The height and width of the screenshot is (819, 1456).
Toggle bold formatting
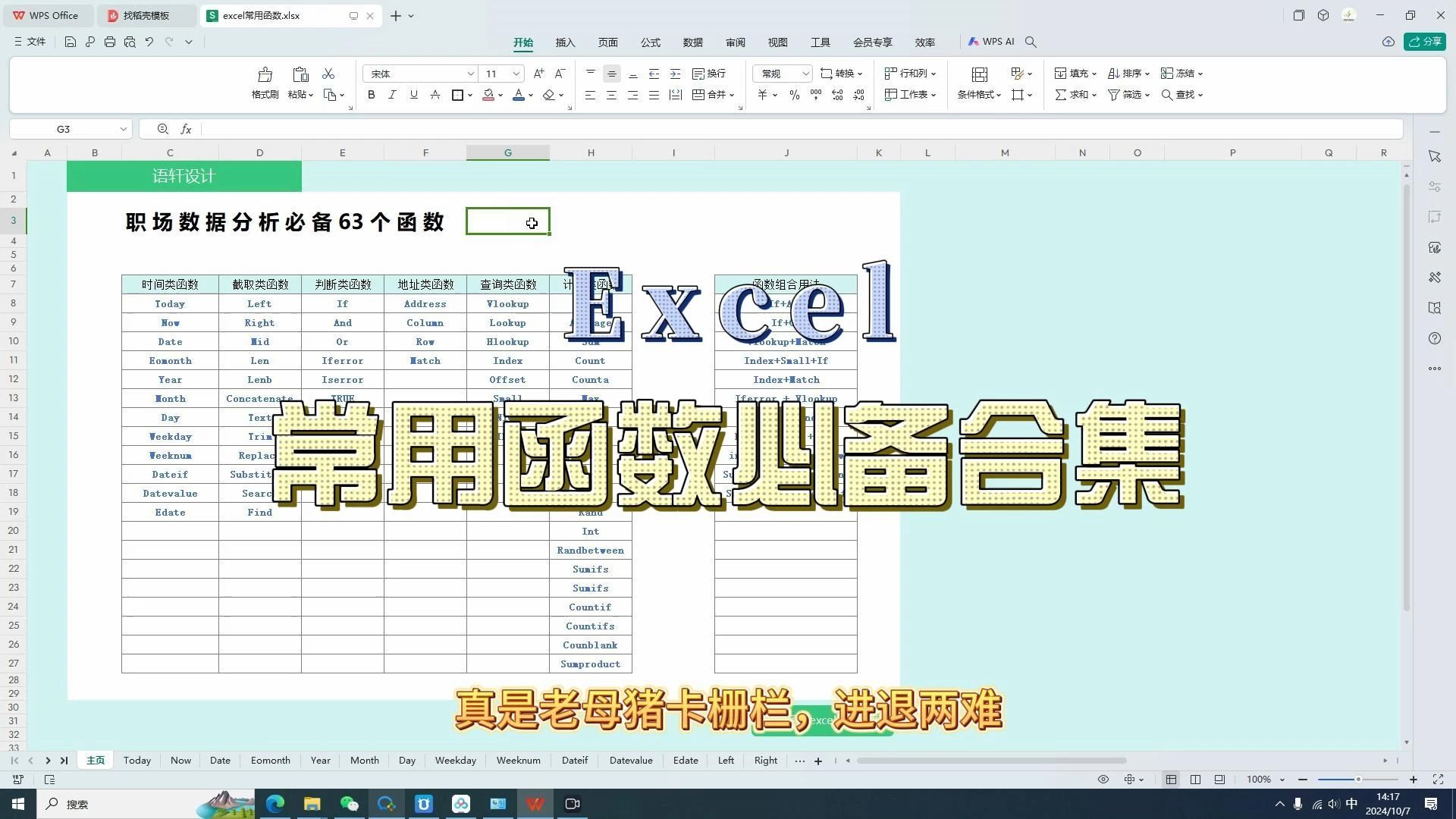pyautogui.click(x=372, y=95)
